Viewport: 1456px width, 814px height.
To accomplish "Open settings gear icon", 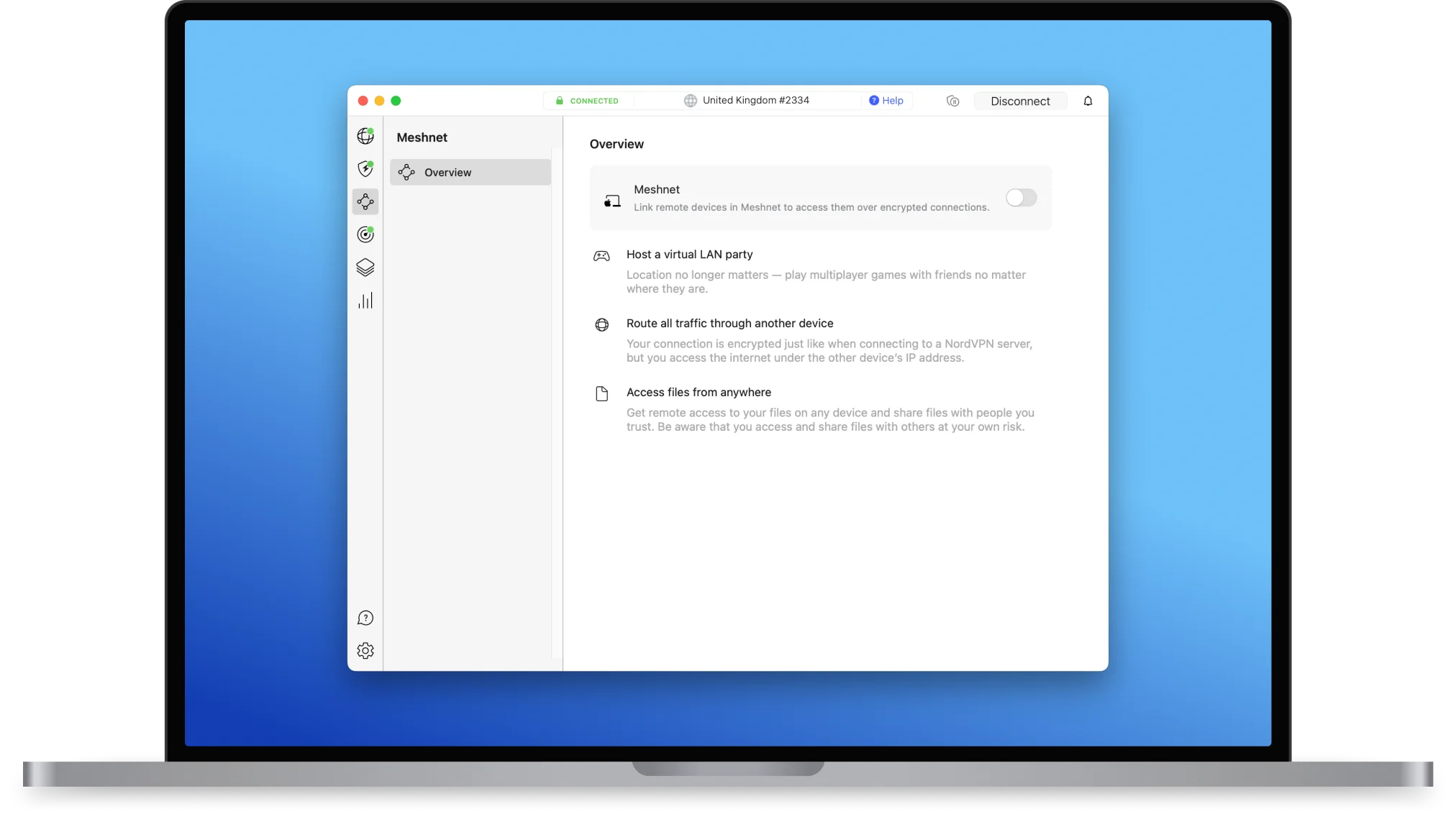I will pos(365,651).
